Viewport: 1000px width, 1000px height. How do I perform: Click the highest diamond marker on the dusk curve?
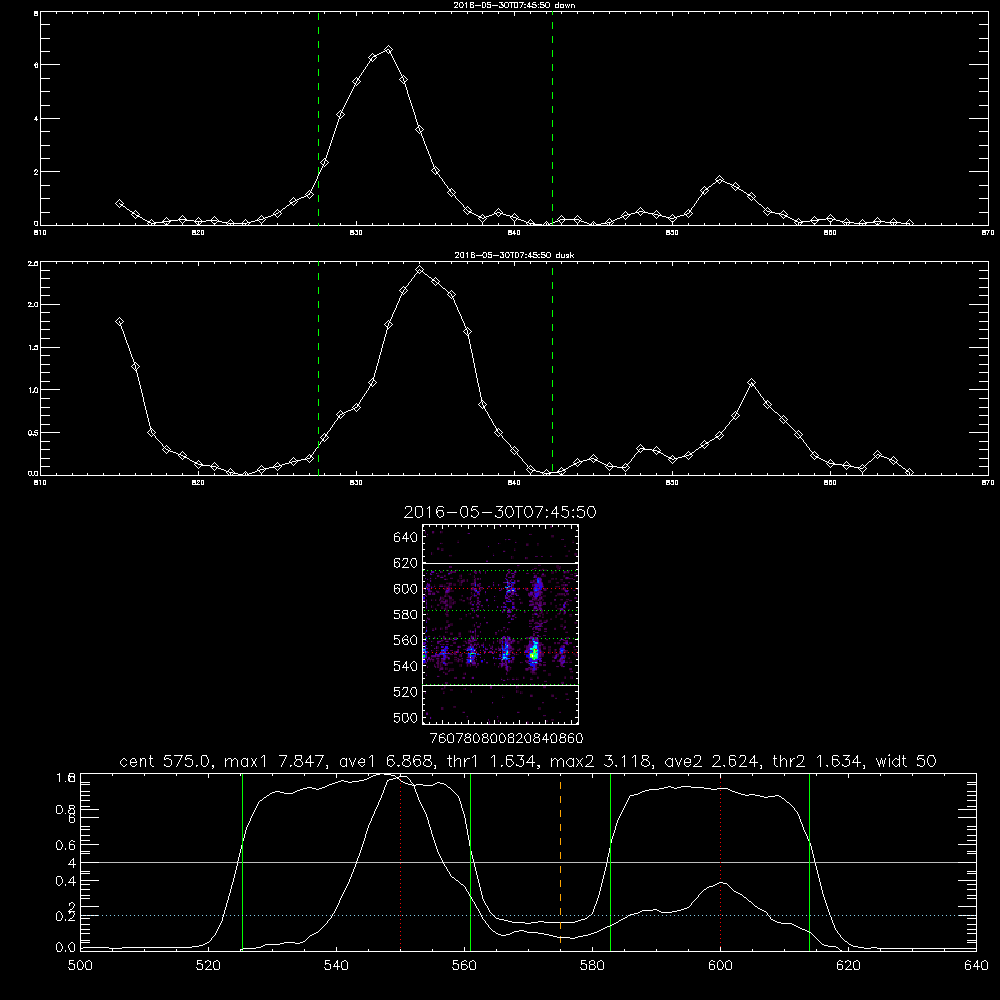pos(419,269)
